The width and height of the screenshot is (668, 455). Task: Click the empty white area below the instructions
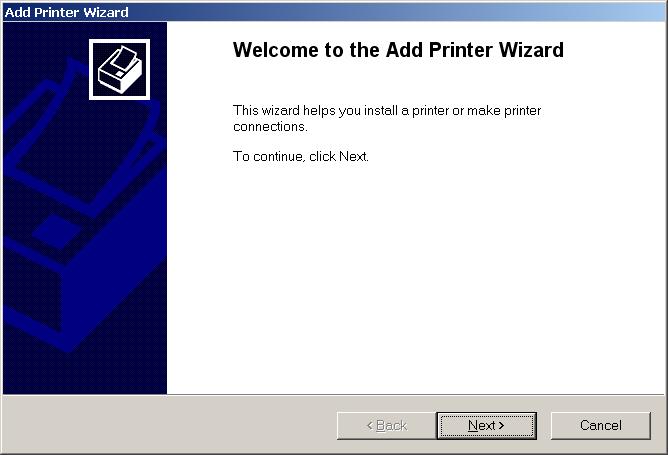click(415, 277)
